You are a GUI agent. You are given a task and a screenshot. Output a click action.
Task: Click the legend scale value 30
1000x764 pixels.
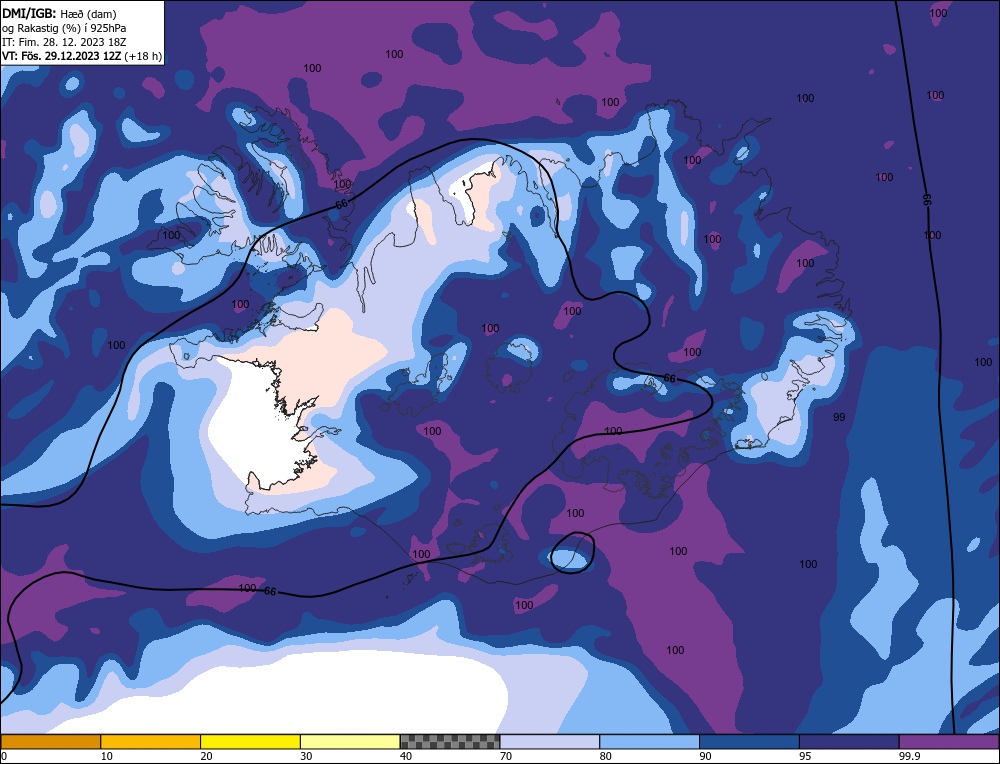click(306, 756)
